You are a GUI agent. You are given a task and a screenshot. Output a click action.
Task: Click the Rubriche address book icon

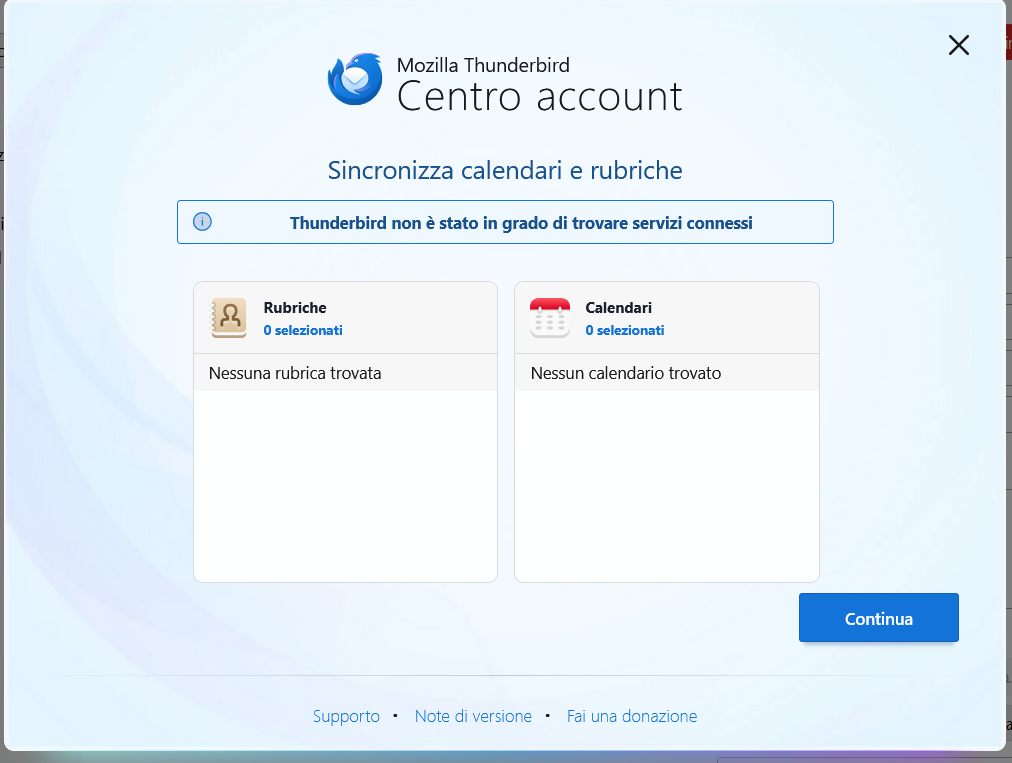(x=229, y=318)
